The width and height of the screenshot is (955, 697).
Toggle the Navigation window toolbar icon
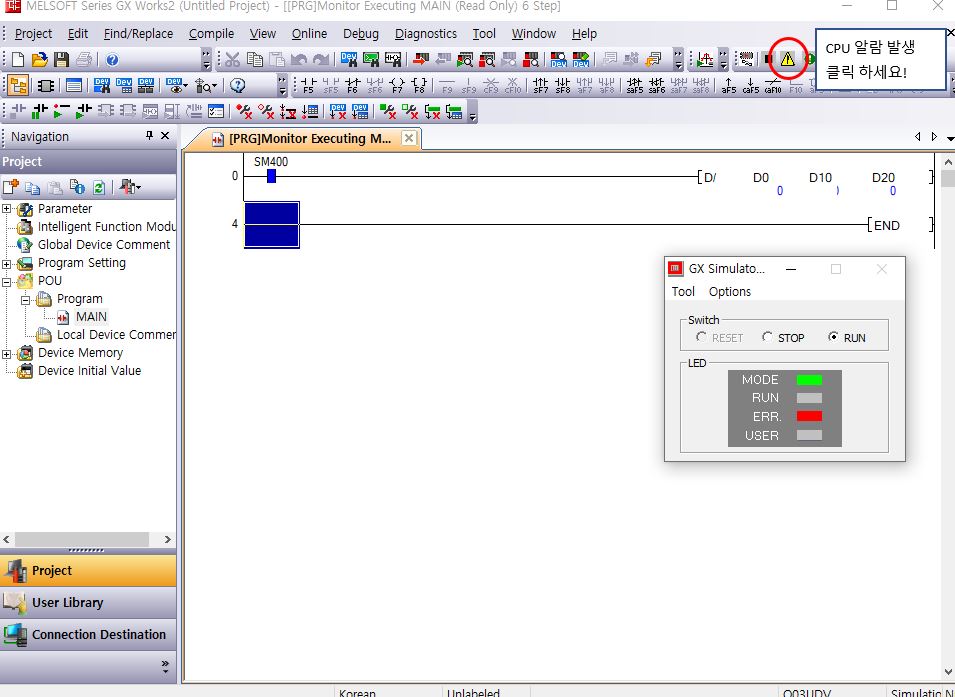tap(18, 85)
